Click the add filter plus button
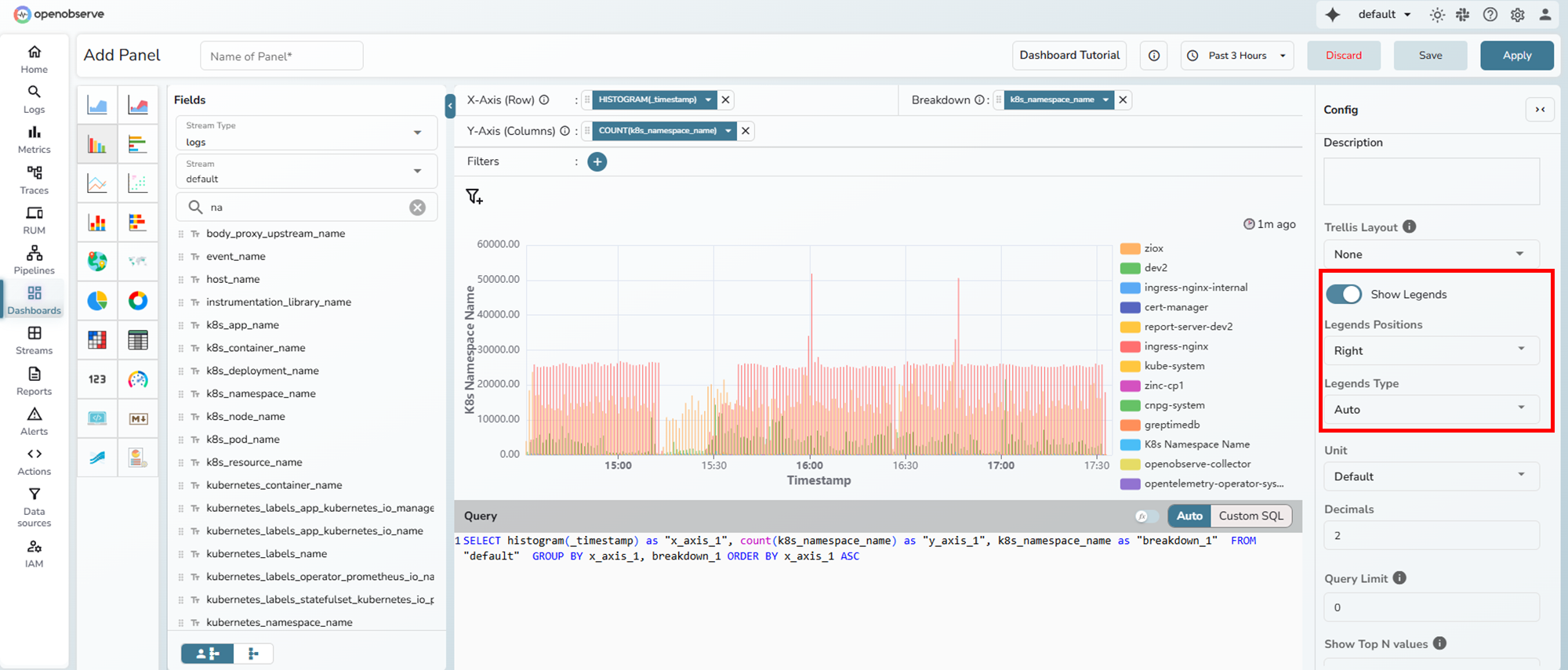The height and width of the screenshot is (670, 1568). coord(597,161)
